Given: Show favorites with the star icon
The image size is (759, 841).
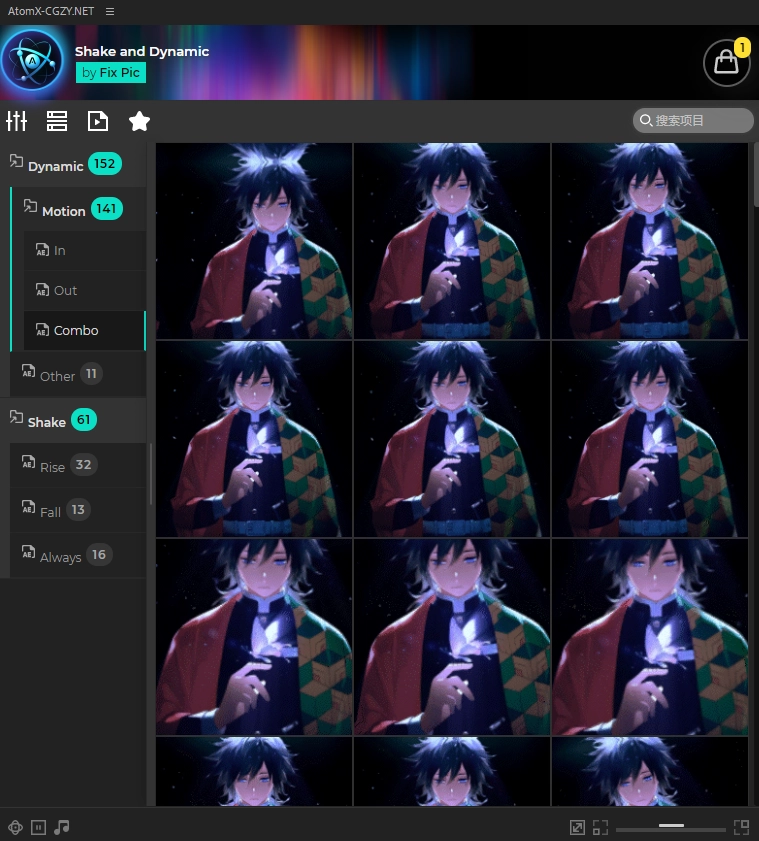Looking at the screenshot, I should coord(139,121).
